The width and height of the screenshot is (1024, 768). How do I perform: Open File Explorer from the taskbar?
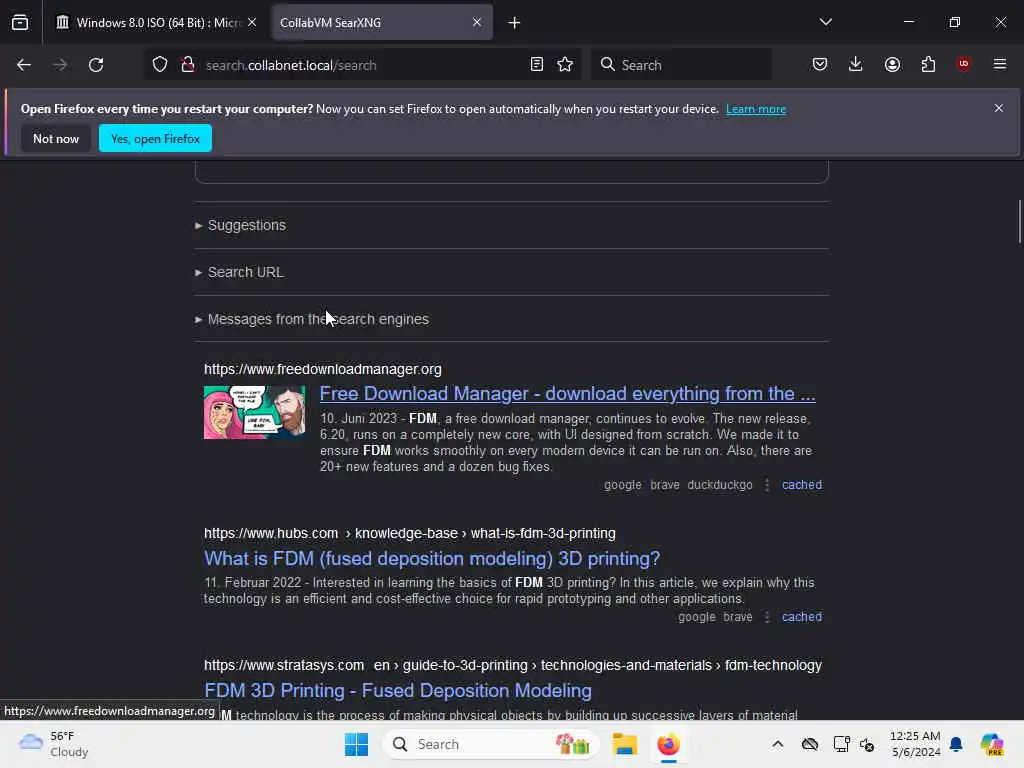point(624,744)
